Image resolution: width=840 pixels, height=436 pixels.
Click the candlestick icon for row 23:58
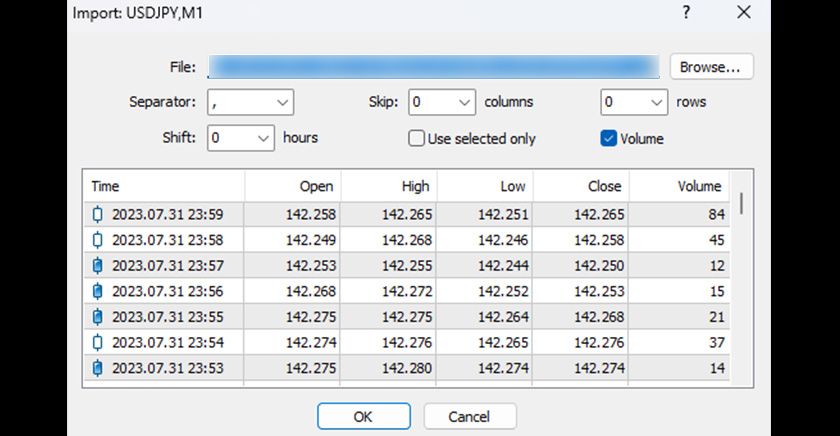tap(97, 240)
